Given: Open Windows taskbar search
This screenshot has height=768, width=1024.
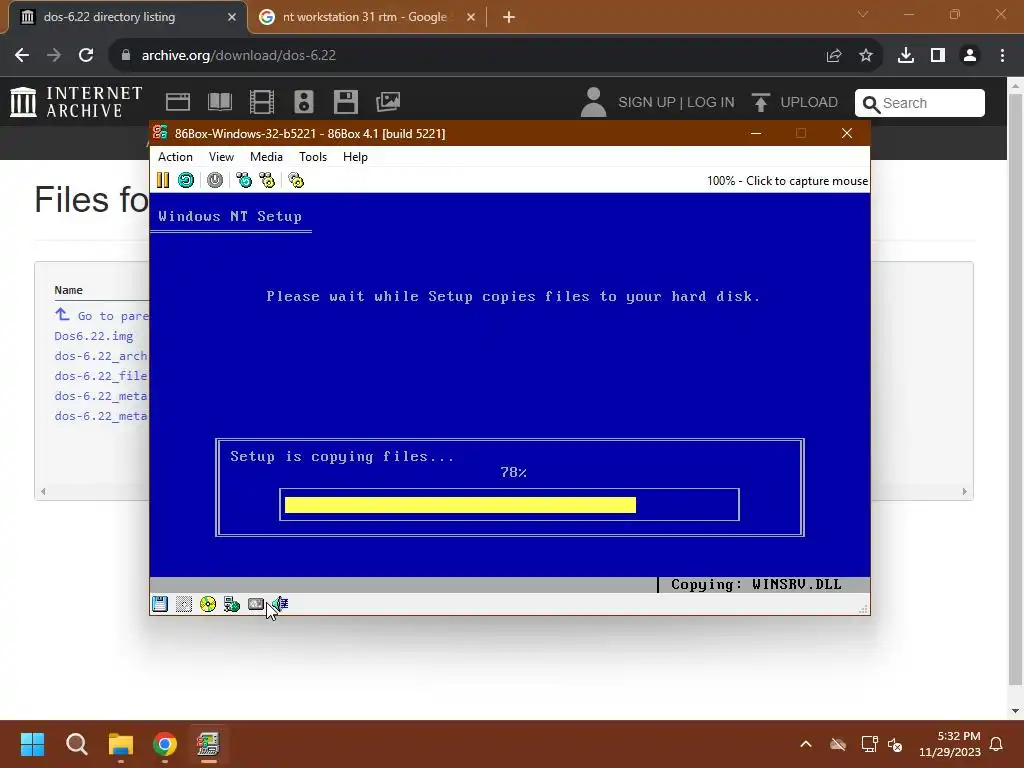Looking at the screenshot, I should pyautogui.click(x=76, y=744).
